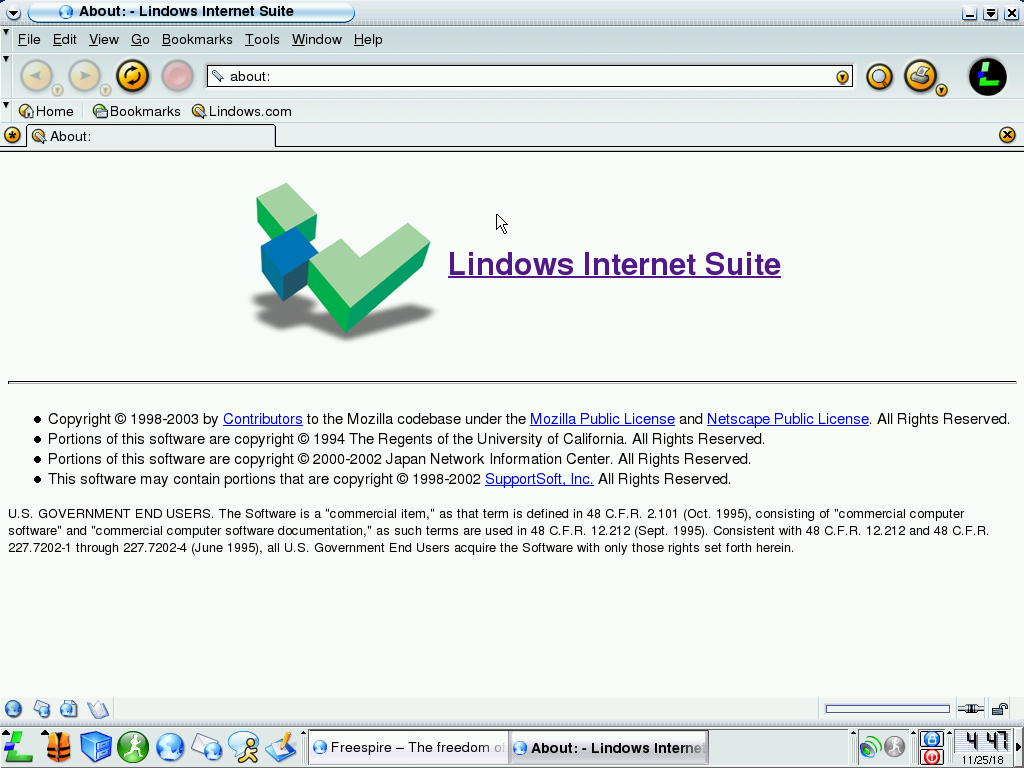Screen dimensions: 1024x768
Task: Click the panel hide arrow beside clock
Action: (1019, 746)
